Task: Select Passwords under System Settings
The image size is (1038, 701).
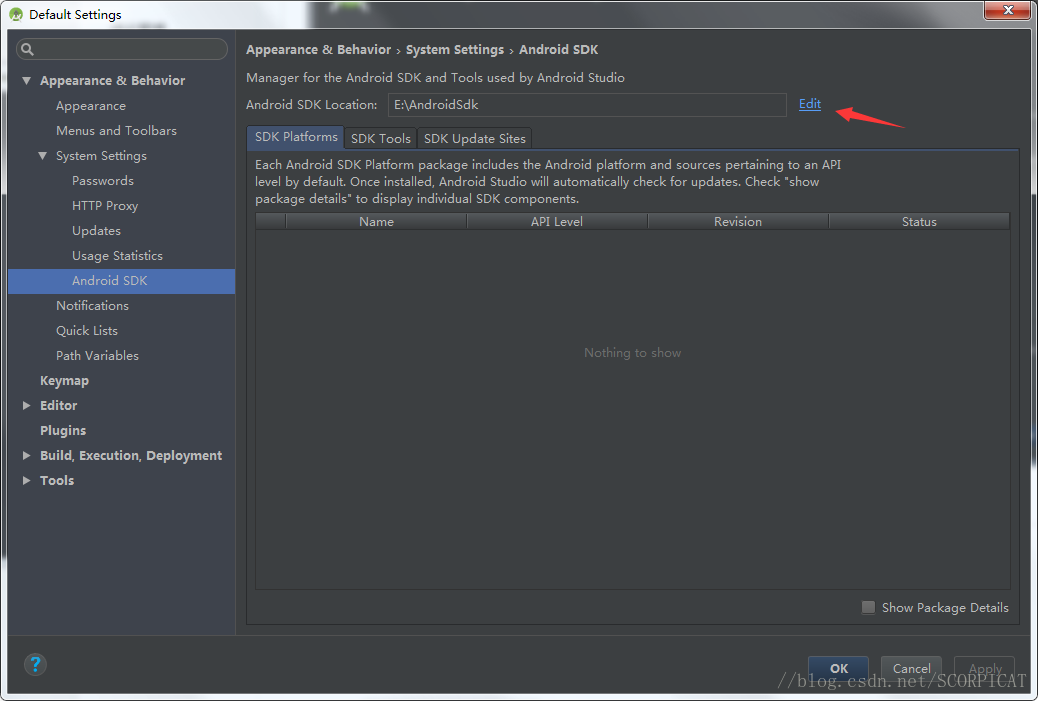Action: click(x=103, y=181)
